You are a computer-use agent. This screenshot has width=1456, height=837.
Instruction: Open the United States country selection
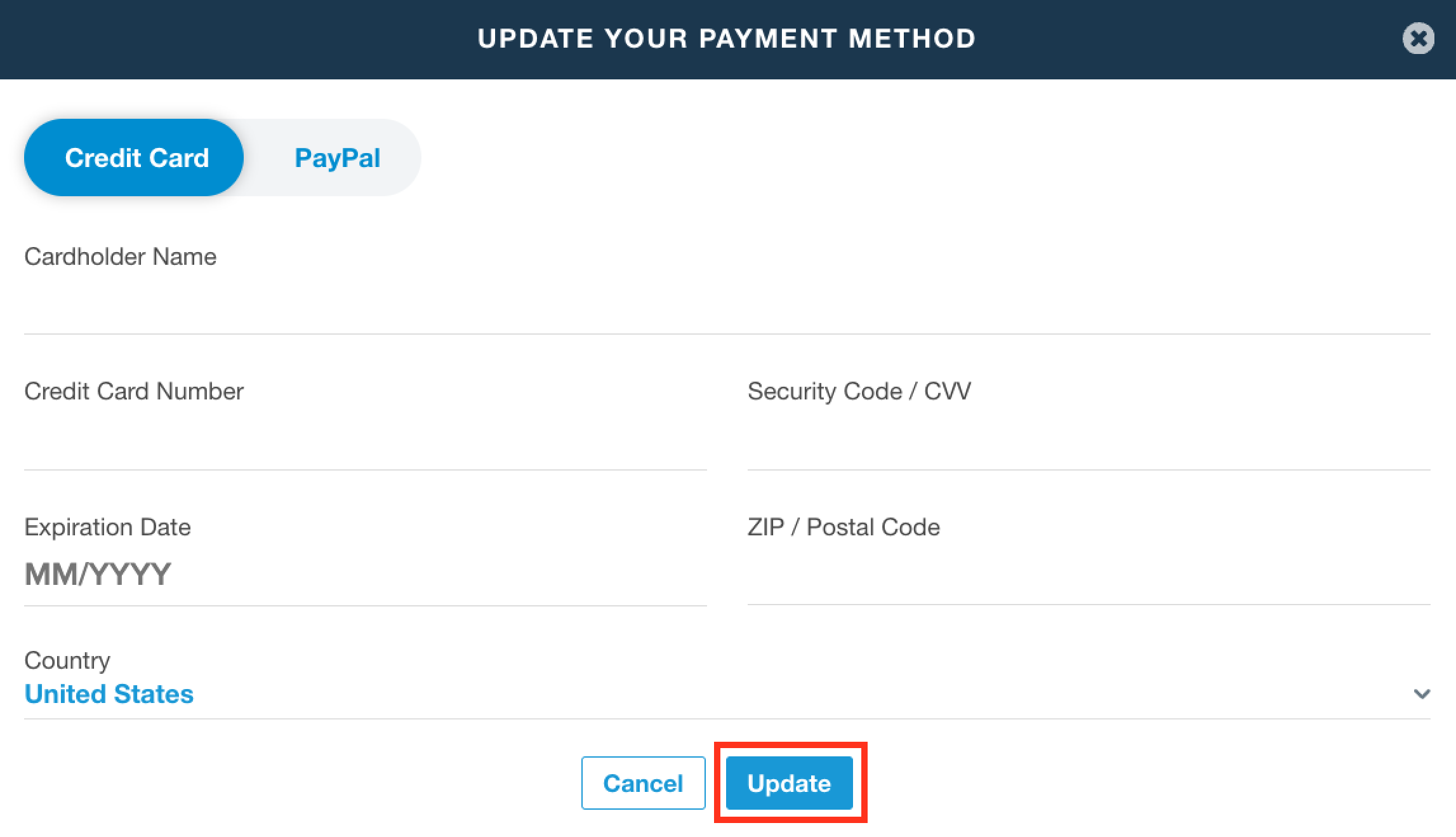pyautogui.click(x=109, y=693)
